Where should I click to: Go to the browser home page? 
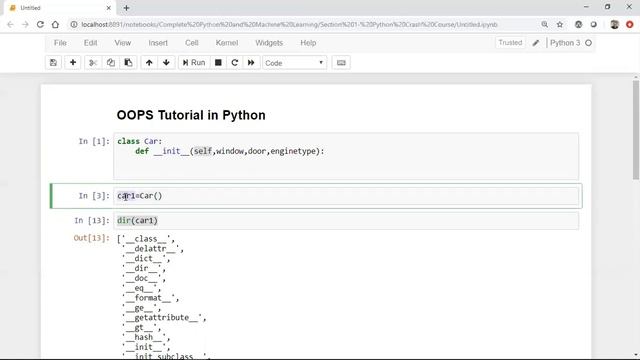[55, 24]
